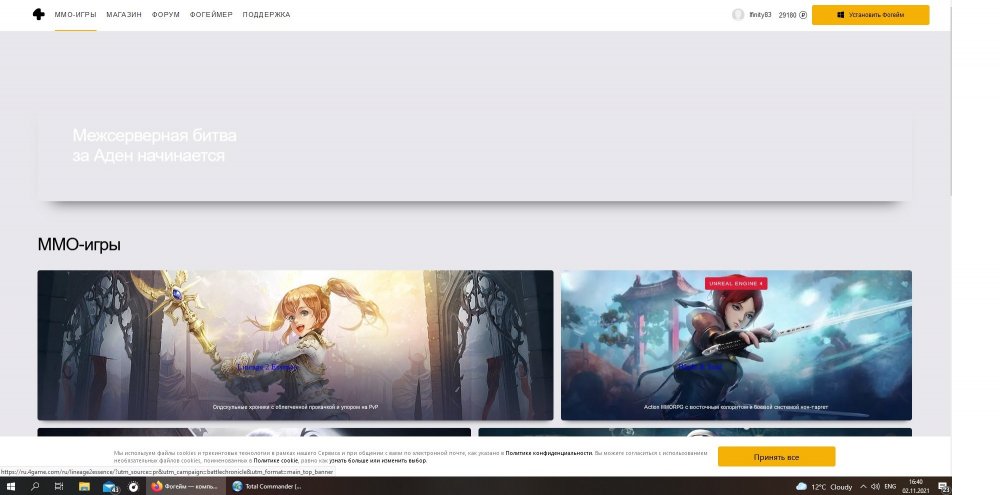Click the speaker volume tray icon
Image resolution: width=1000 pixels, height=495 pixels.
point(876,486)
